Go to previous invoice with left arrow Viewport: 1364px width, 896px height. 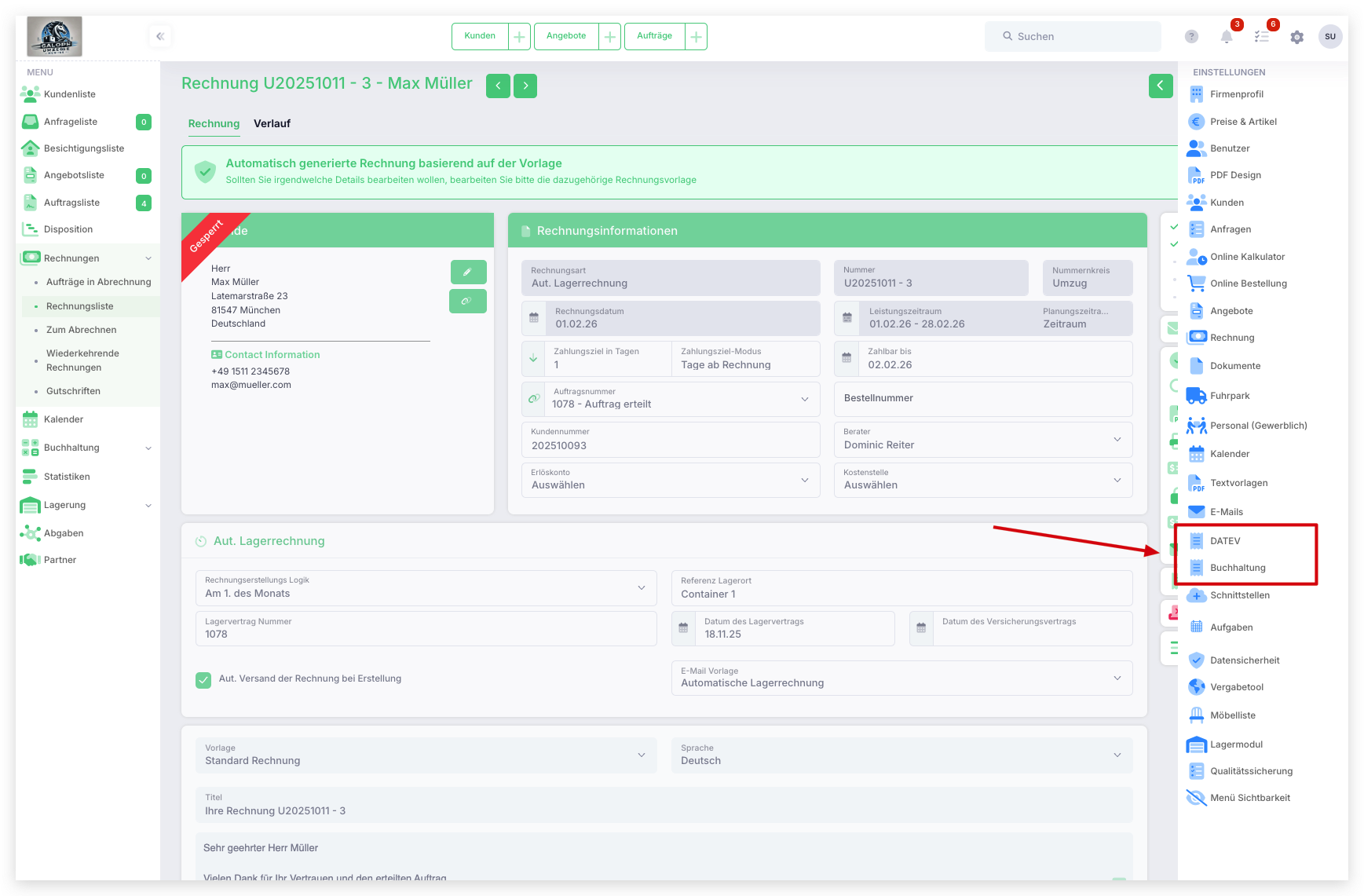(498, 86)
